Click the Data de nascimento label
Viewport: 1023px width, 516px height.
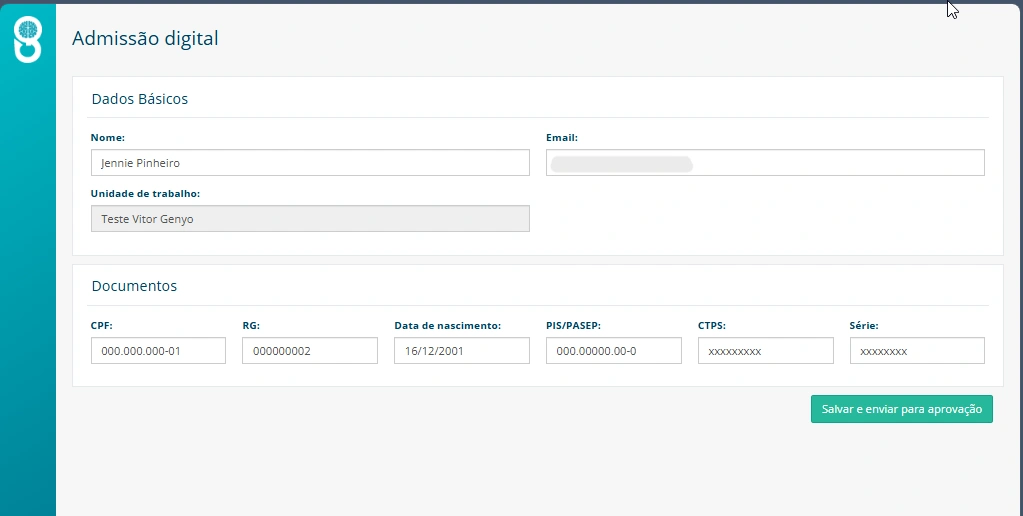tap(448, 325)
